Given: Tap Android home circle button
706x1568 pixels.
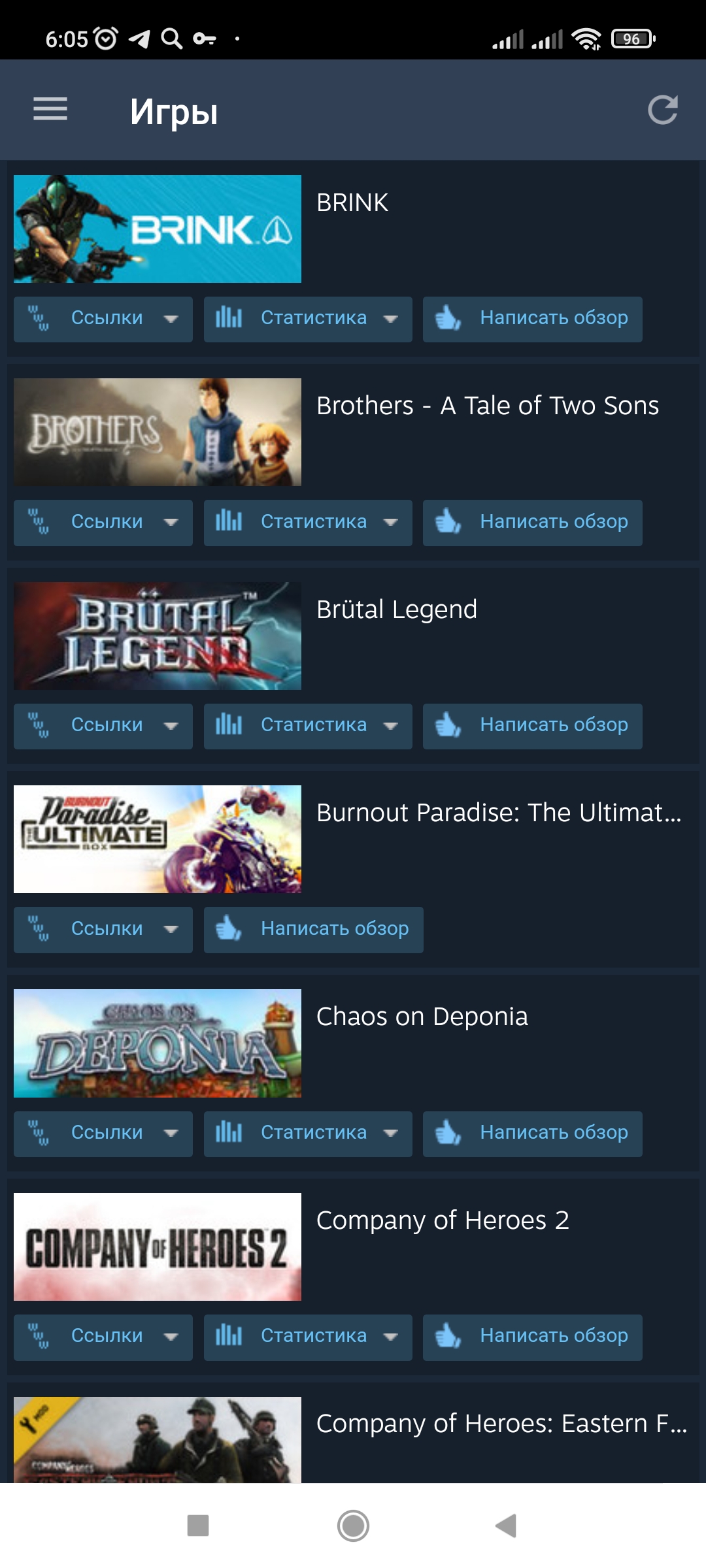Looking at the screenshot, I should [x=353, y=1526].
